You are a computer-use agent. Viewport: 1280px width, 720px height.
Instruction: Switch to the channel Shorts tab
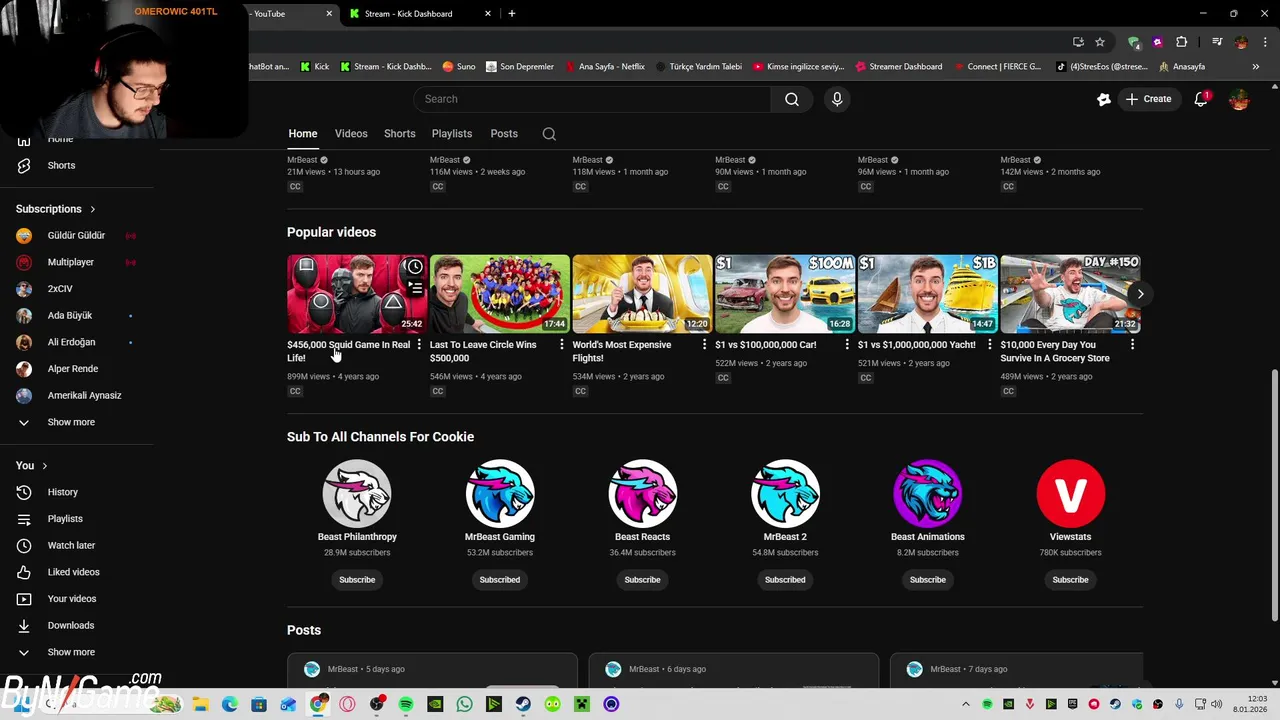(400, 134)
